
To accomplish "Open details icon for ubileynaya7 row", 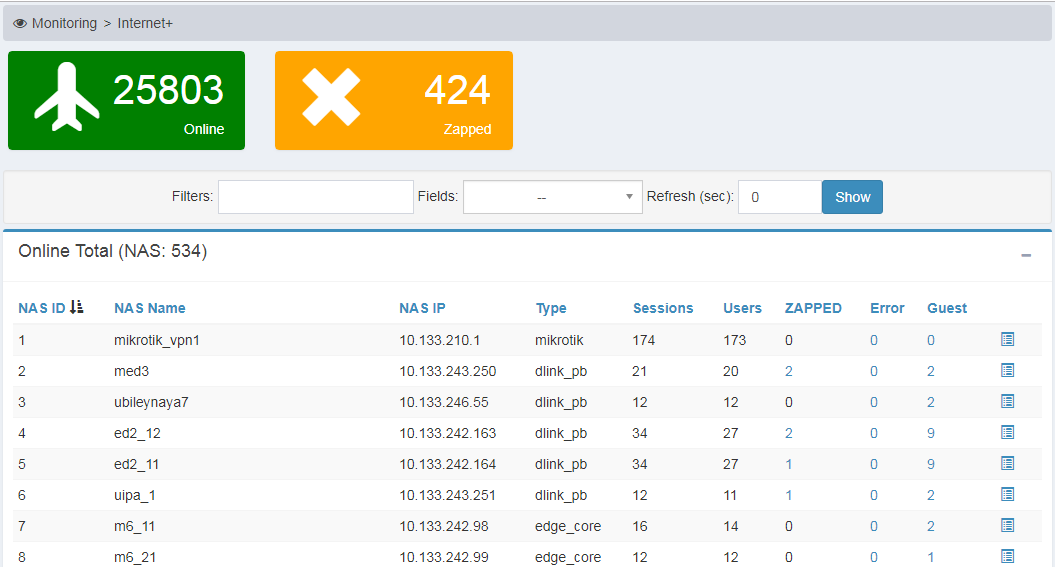I will tap(1007, 402).
